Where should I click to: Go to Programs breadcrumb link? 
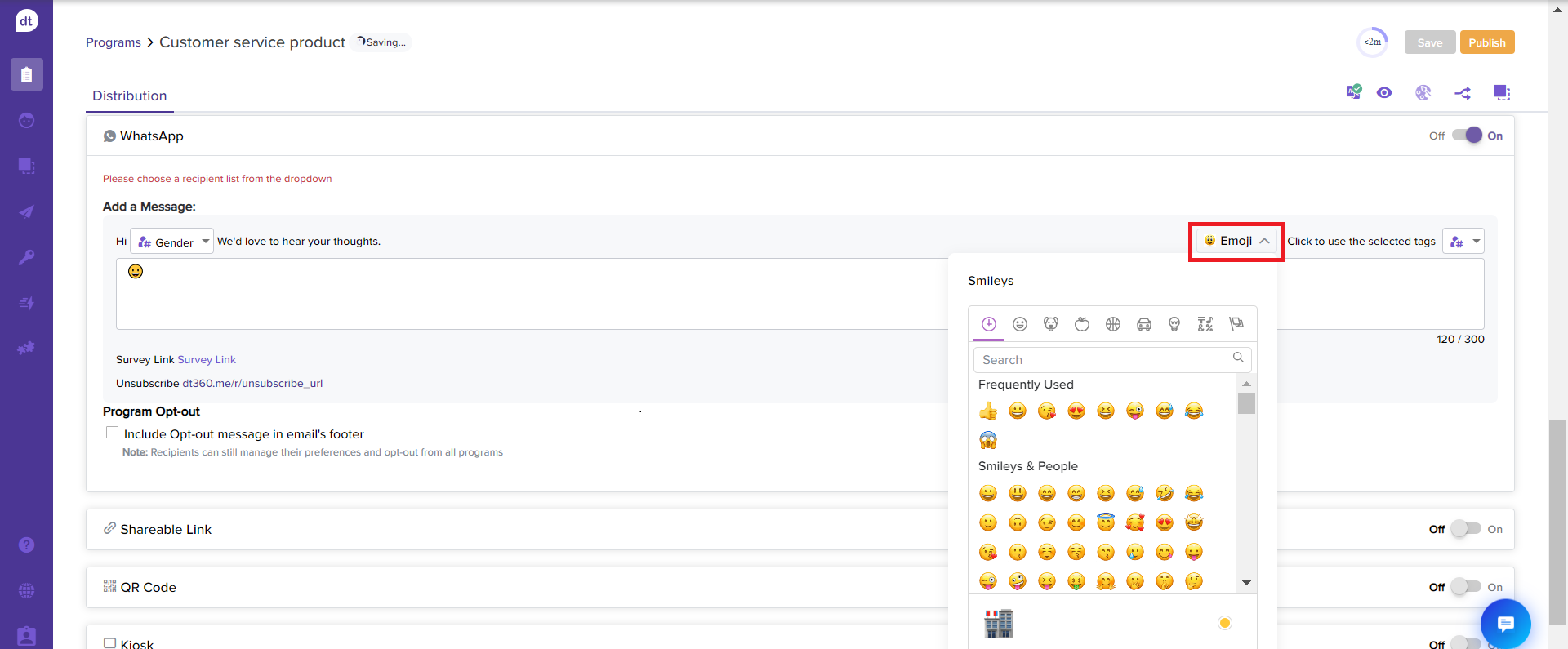tap(114, 42)
